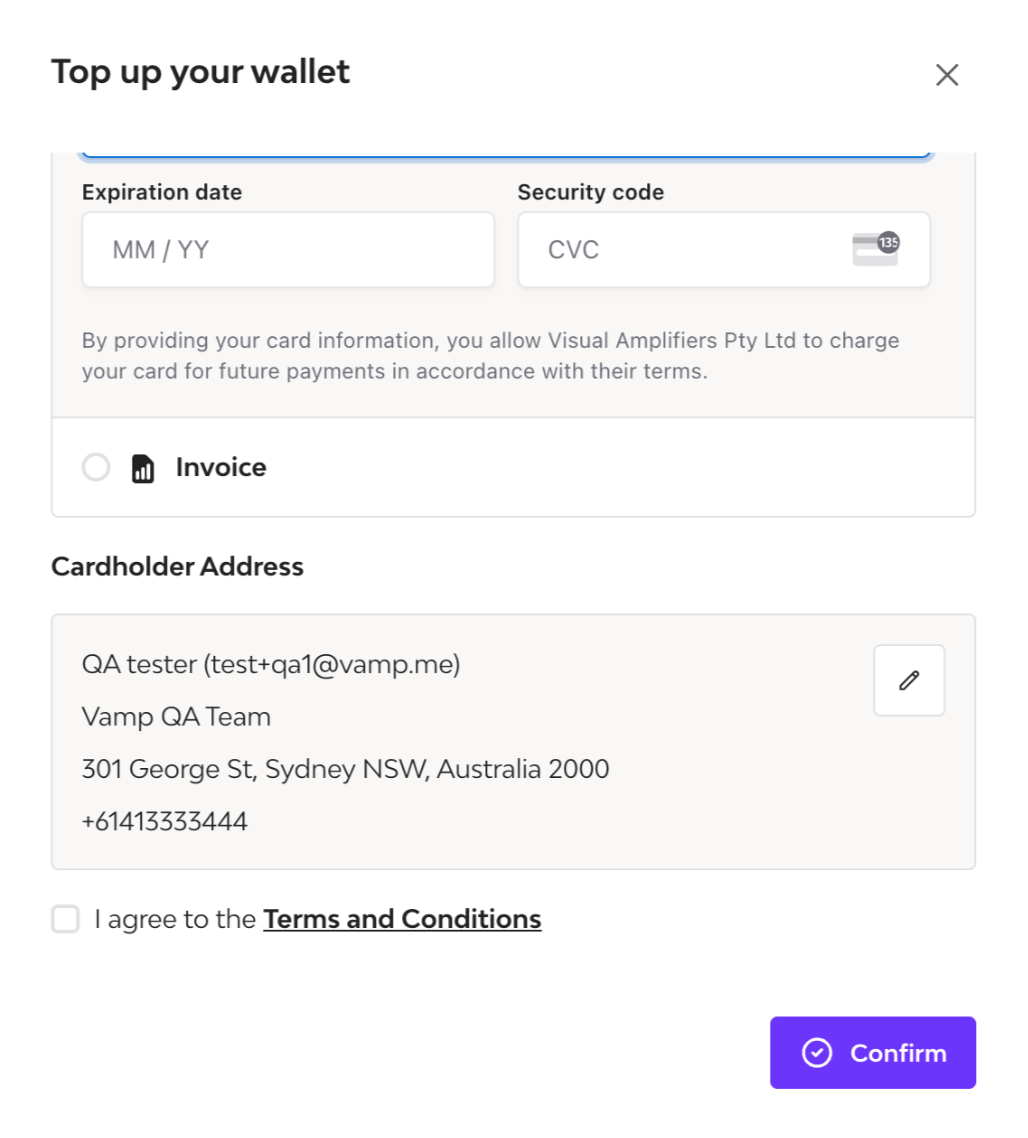The image size is (1028, 1138).
Task: Click the Cardholder Address heading
Action: coord(177,567)
